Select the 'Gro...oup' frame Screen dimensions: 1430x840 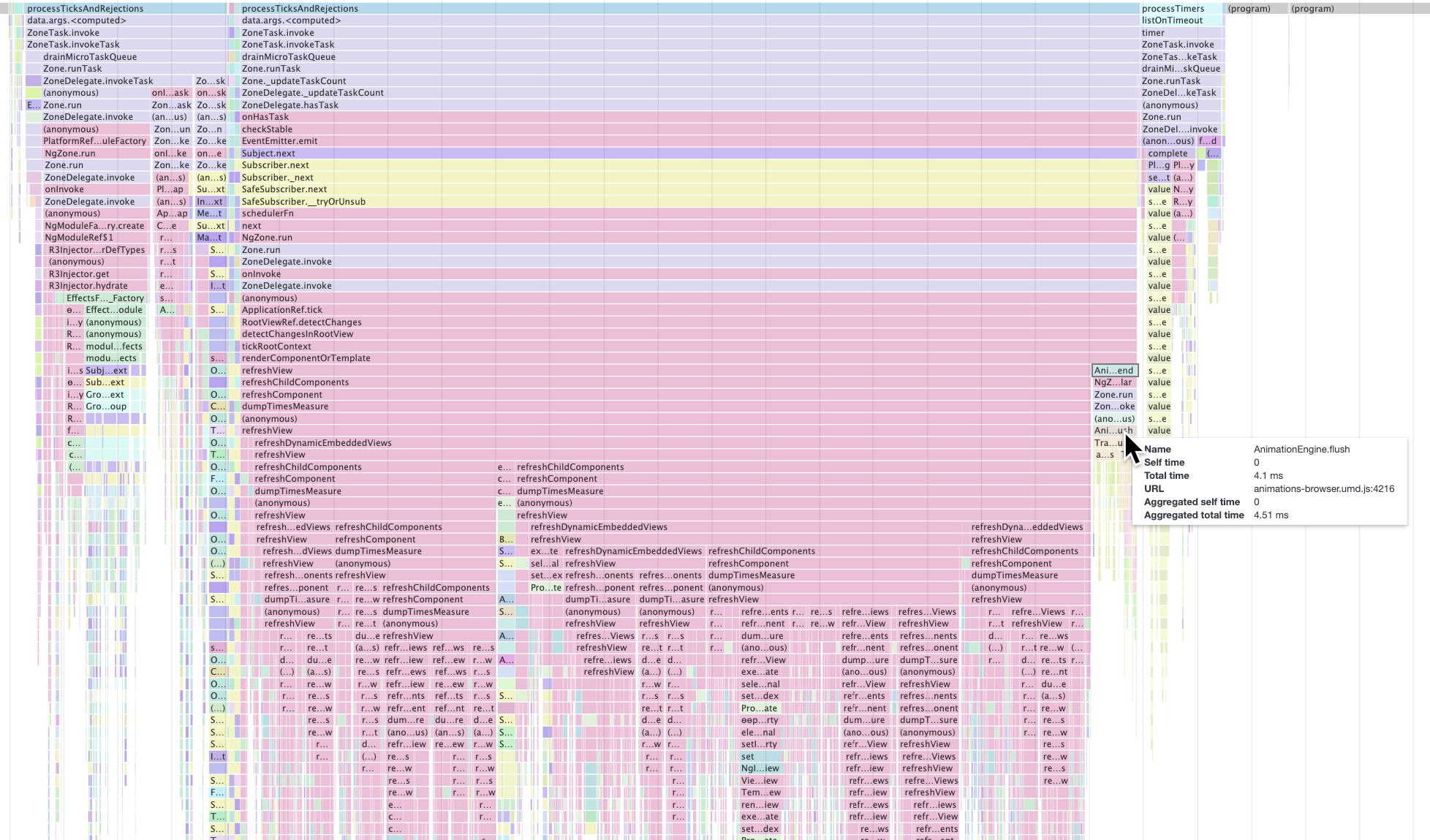click(107, 406)
